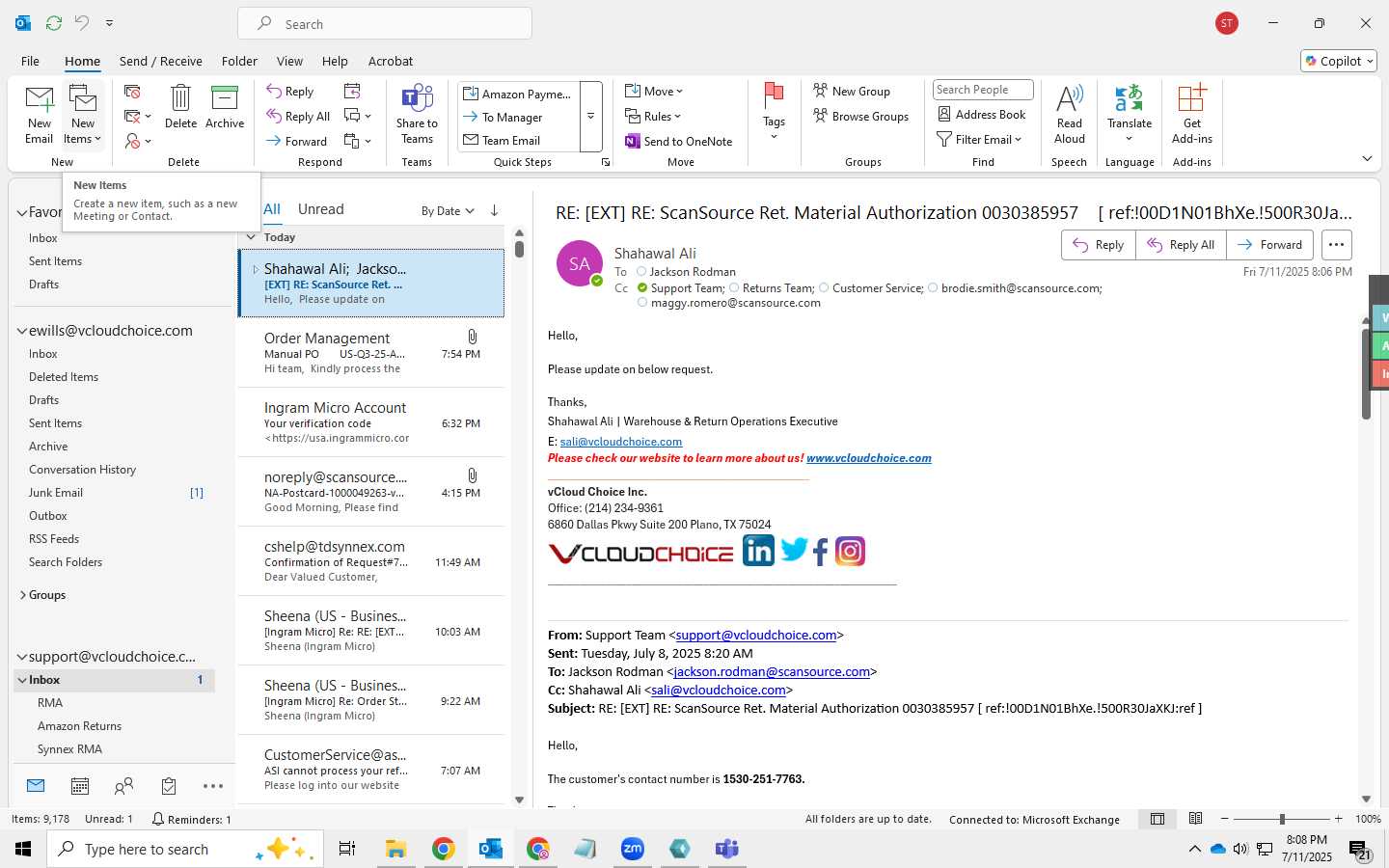The height and width of the screenshot is (868, 1389).
Task: Click the Reply icon in the ribbon Respond group
Action: 290,91
